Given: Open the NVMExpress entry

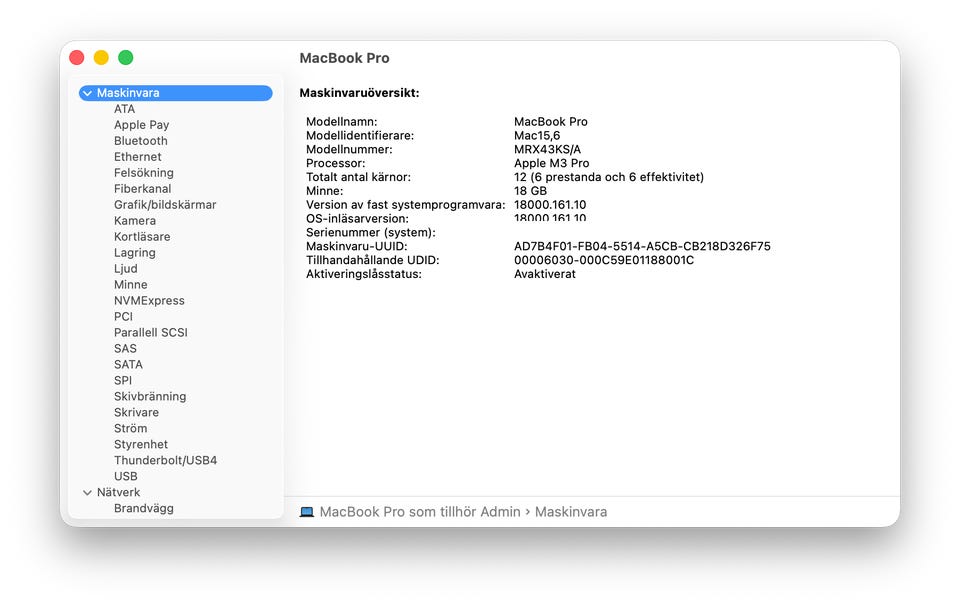Looking at the screenshot, I should pyautogui.click(x=149, y=301).
